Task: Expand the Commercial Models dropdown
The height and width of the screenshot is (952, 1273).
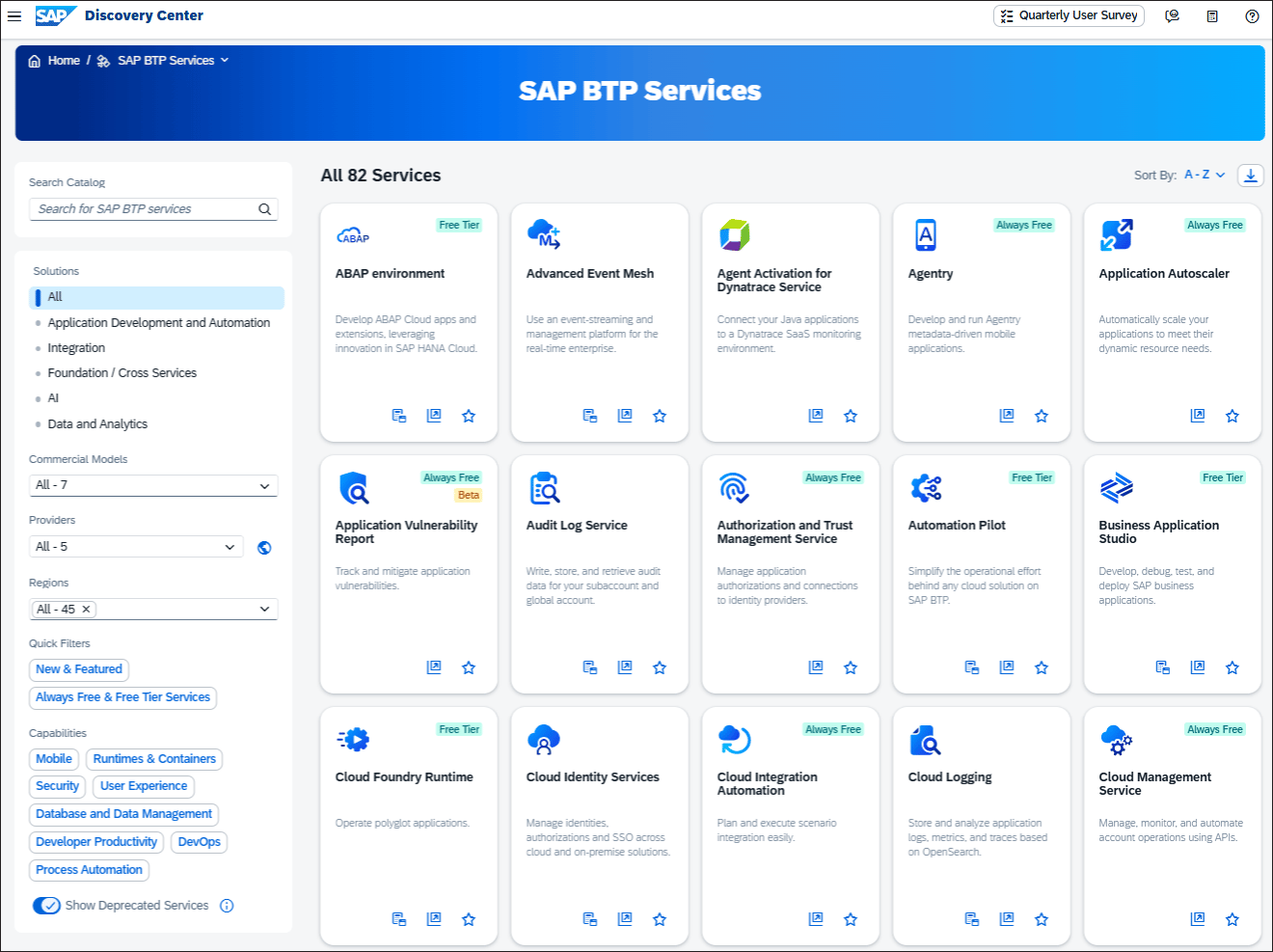Action: tap(264, 486)
